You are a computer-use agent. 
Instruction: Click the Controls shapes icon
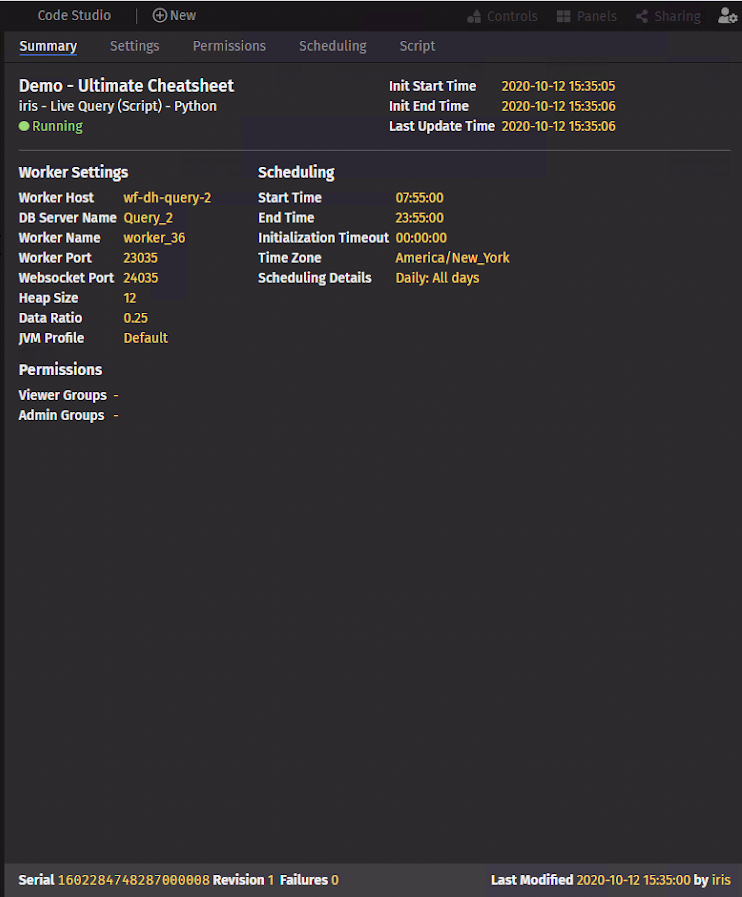[474, 17]
